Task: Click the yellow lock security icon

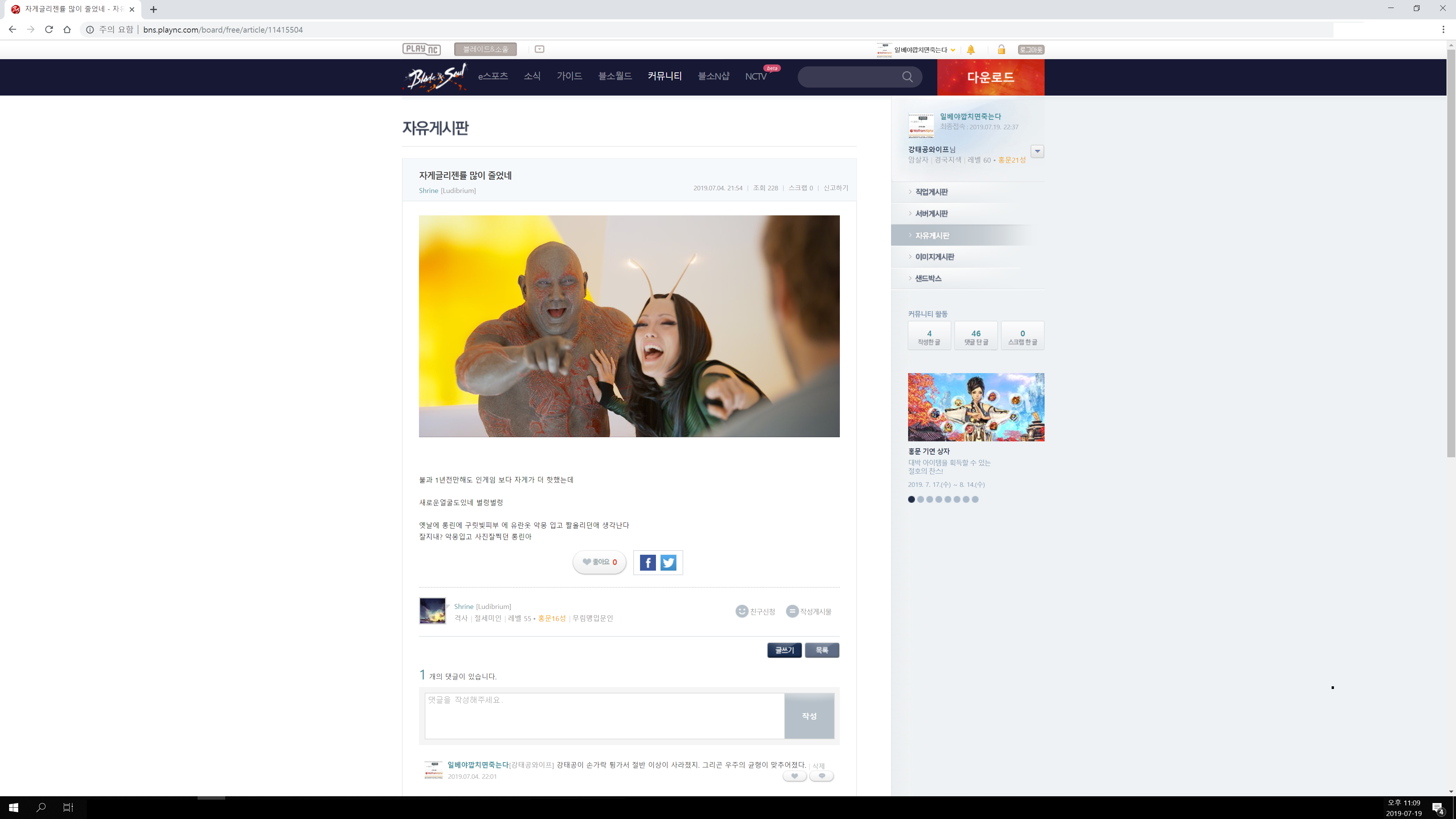Action: point(1001,50)
